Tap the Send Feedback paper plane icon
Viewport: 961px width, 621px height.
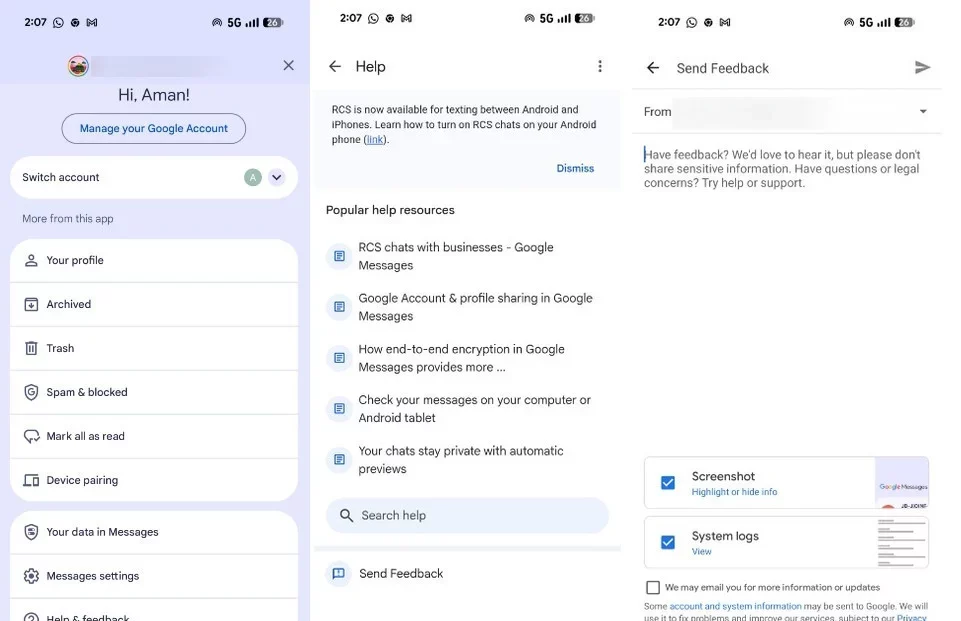pyautogui.click(x=923, y=67)
